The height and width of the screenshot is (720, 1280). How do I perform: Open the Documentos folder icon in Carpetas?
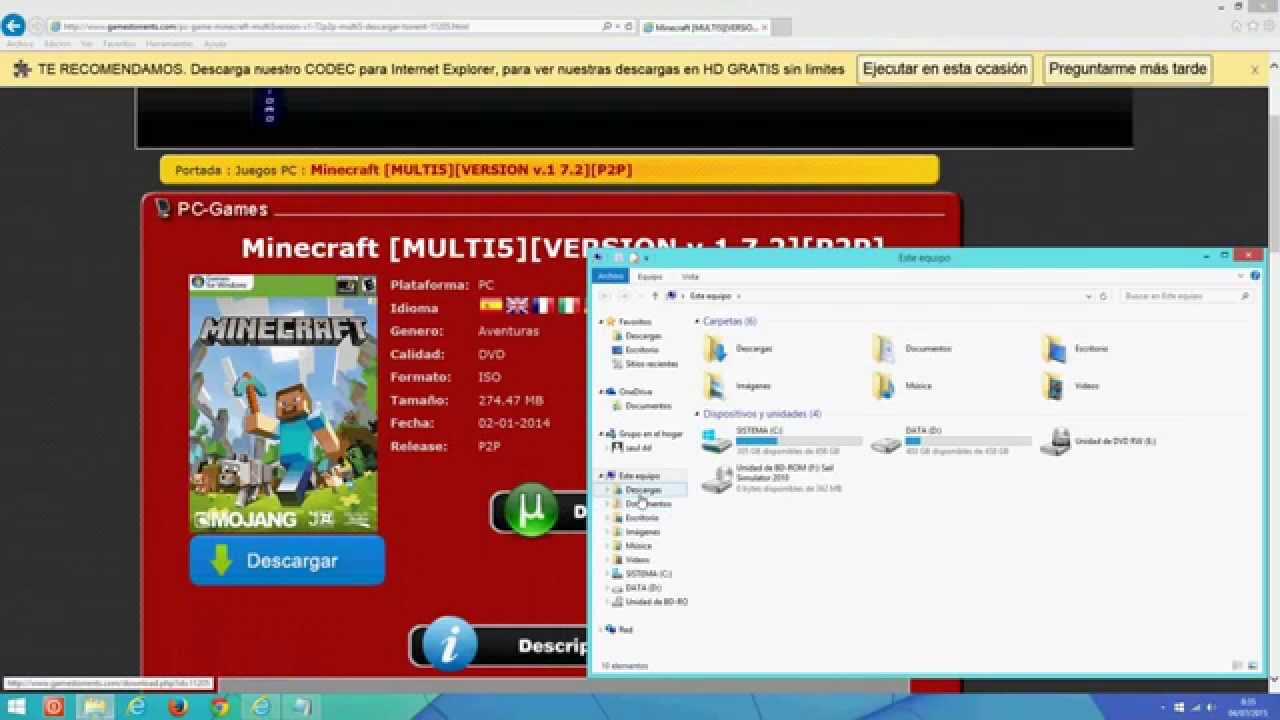pyautogui.click(x=884, y=348)
